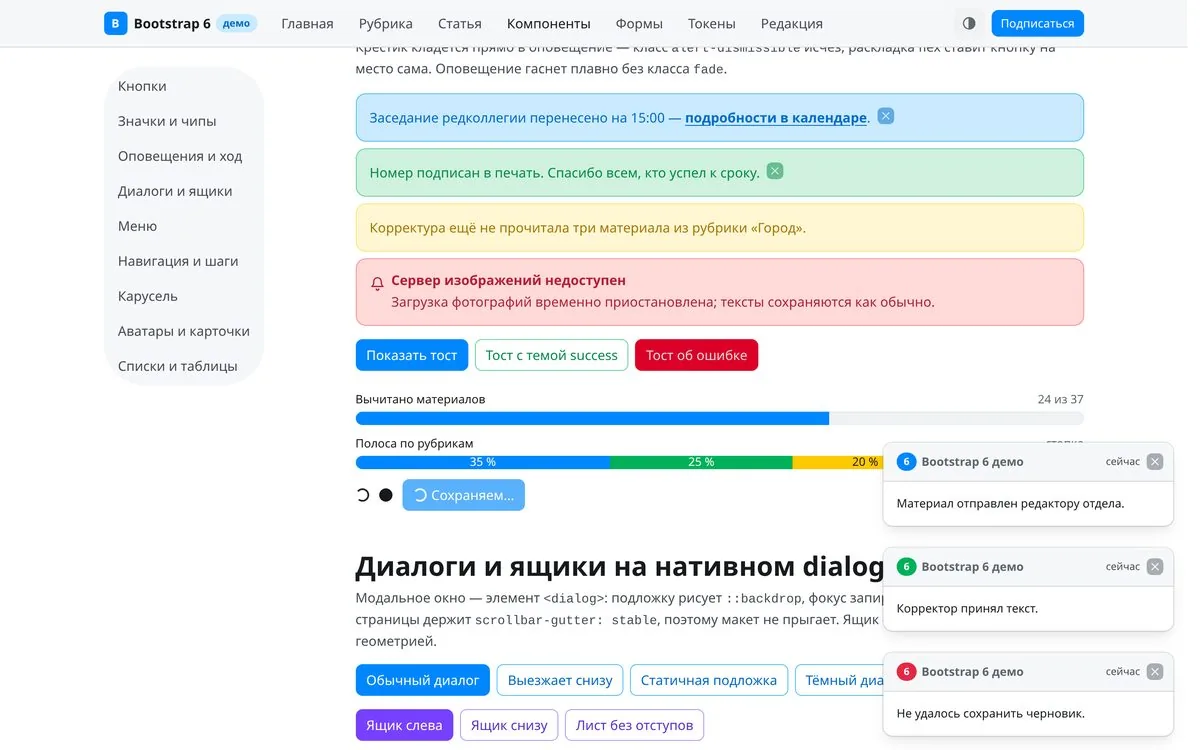Open the Обычный диалог button
Image resolution: width=1200 pixels, height=750 pixels.
click(423, 680)
